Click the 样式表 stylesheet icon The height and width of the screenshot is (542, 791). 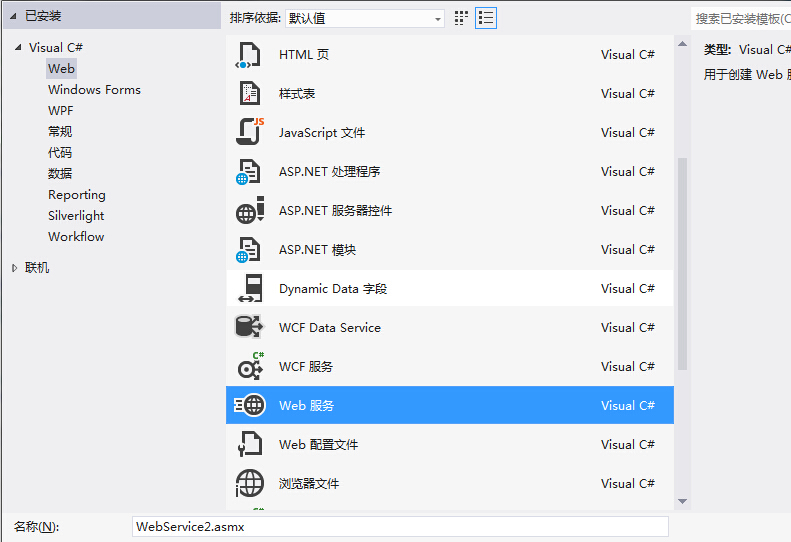click(249, 94)
